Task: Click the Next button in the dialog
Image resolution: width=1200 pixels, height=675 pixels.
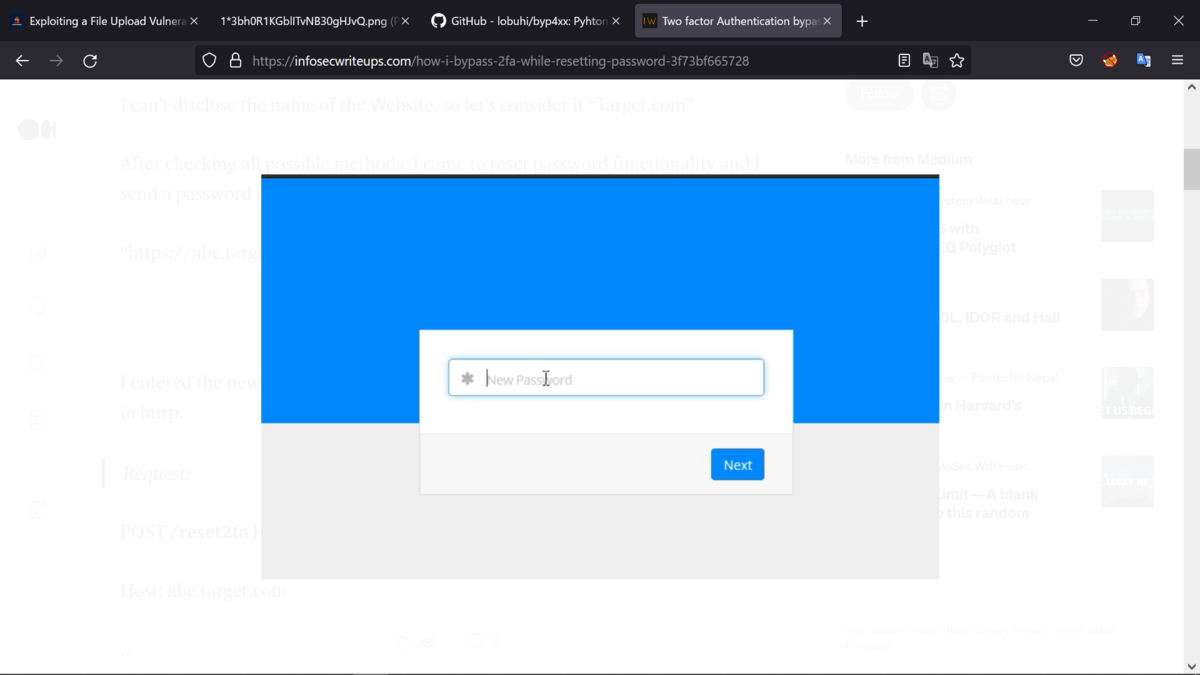Action: click(x=737, y=464)
